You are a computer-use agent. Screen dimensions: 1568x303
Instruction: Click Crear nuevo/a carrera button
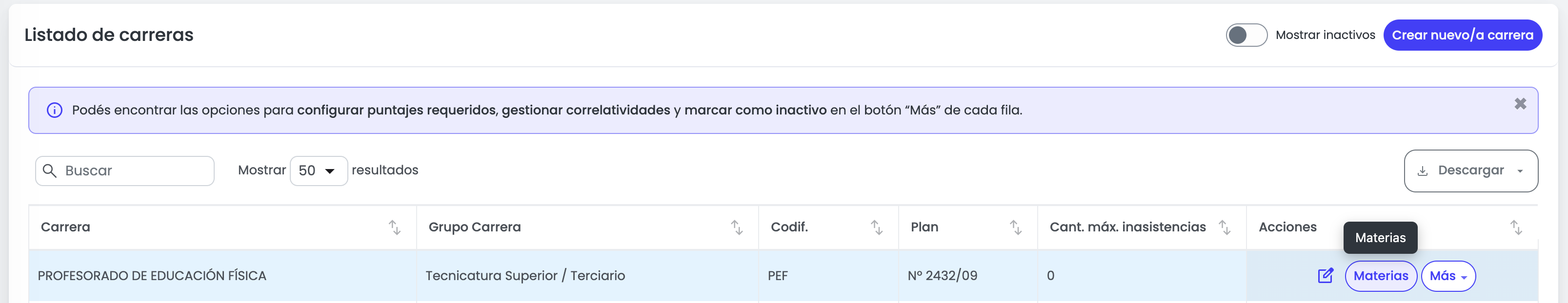pyautogui.click(x=1462, y=35)
